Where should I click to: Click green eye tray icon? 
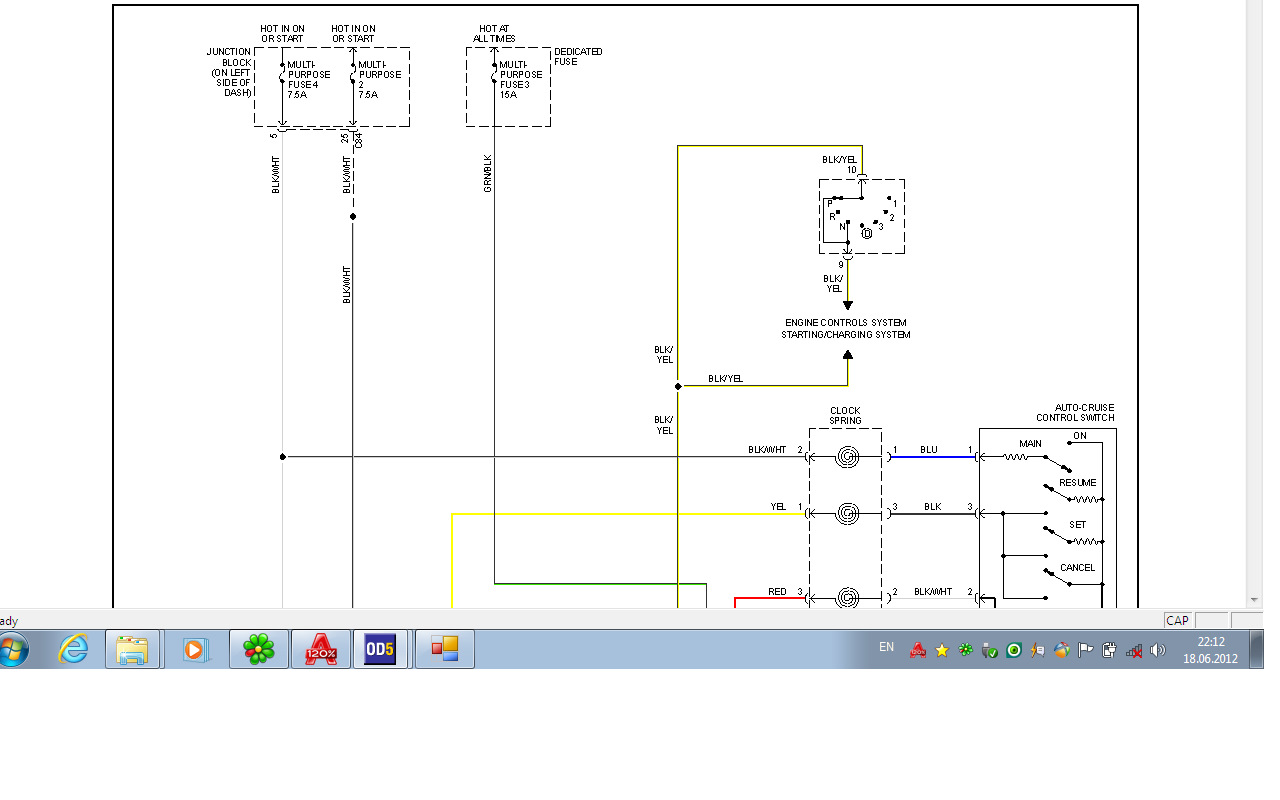point(1014,651)
